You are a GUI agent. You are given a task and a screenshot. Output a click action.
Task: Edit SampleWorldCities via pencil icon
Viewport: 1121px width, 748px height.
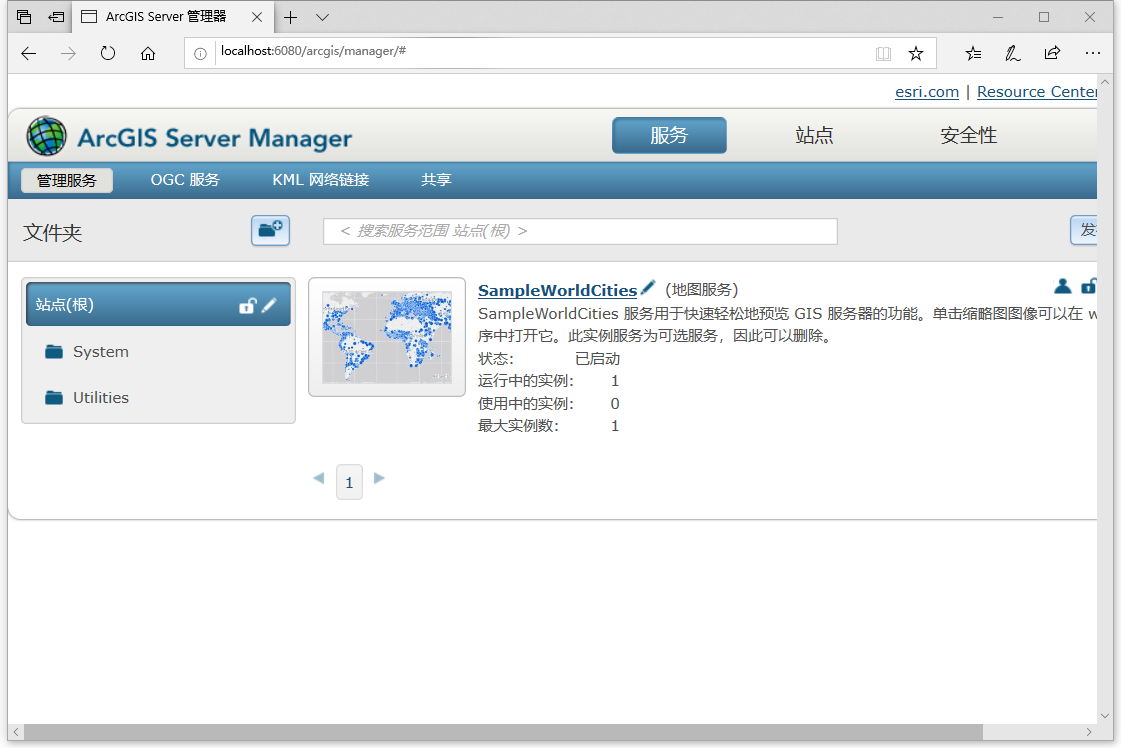648,287
